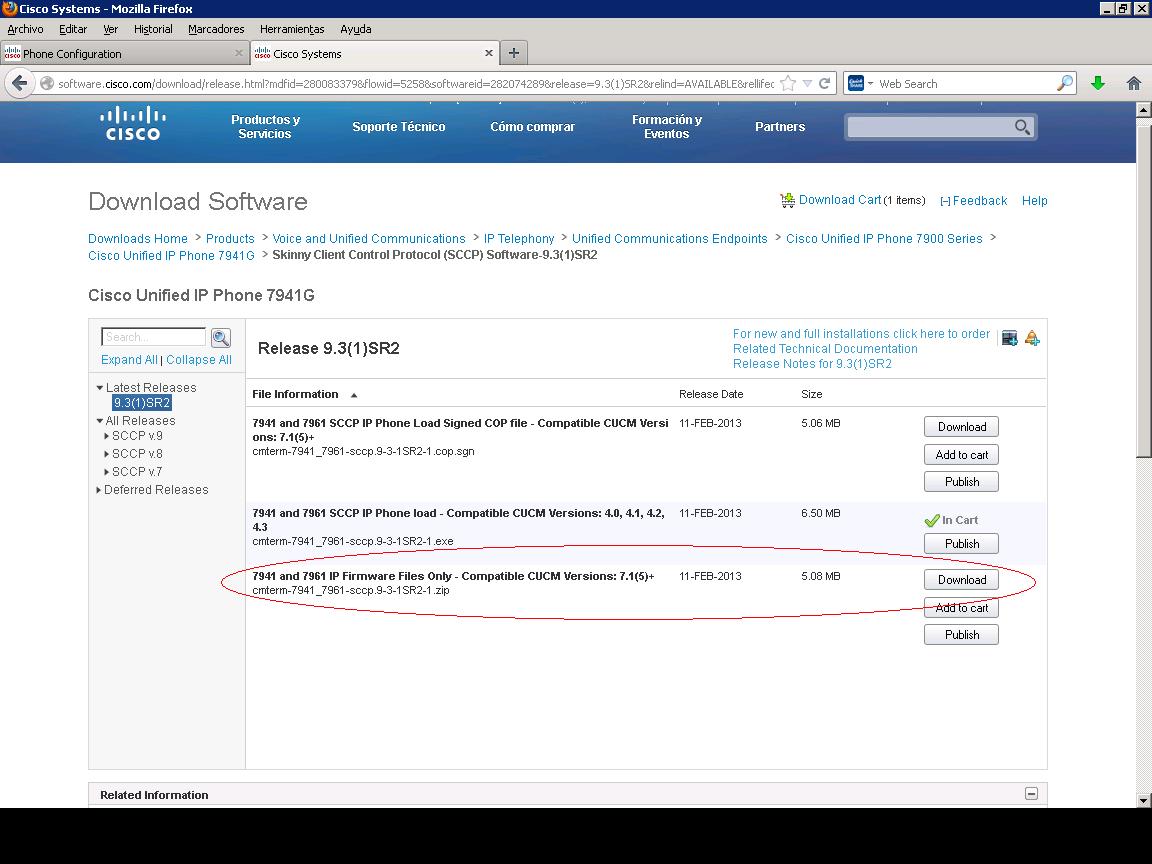
Task: Open the Partners navigation item
Action: point(780,126)
